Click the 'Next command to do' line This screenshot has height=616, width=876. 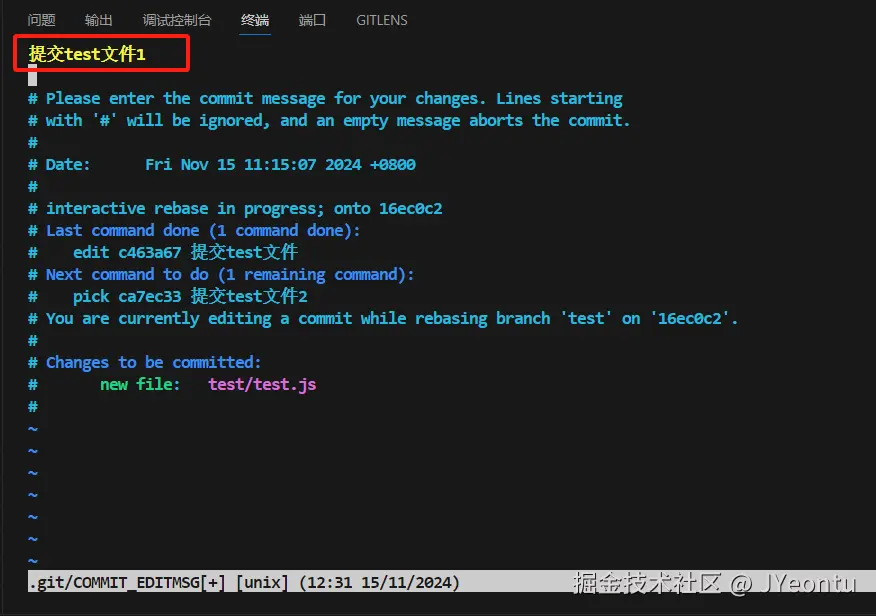click(221, 274)
